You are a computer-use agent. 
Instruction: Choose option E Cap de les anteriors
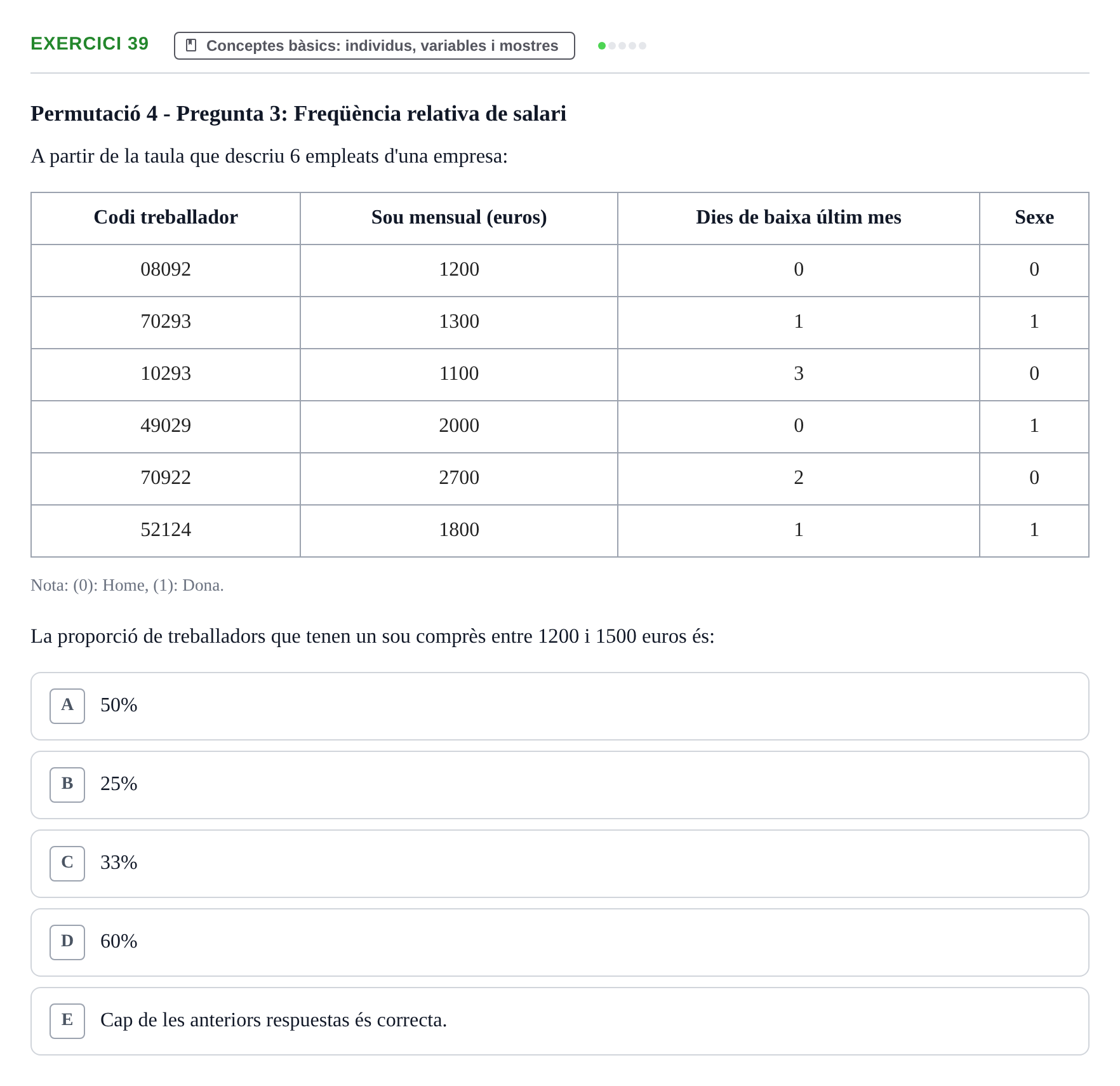coord(560,1021)
